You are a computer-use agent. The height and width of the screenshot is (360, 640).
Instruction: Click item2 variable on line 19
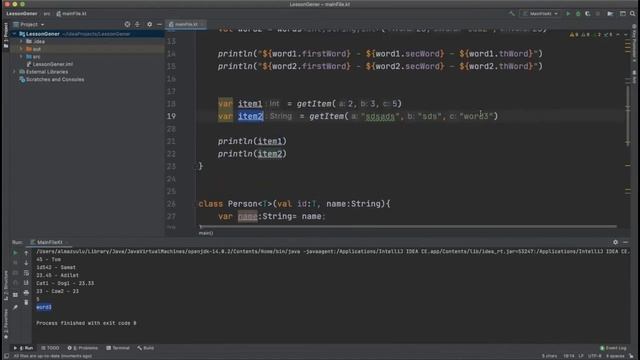(250, 116)
